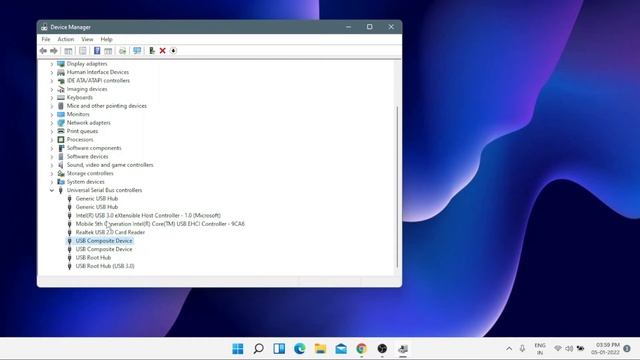Open the File menu

coord(46,39)
